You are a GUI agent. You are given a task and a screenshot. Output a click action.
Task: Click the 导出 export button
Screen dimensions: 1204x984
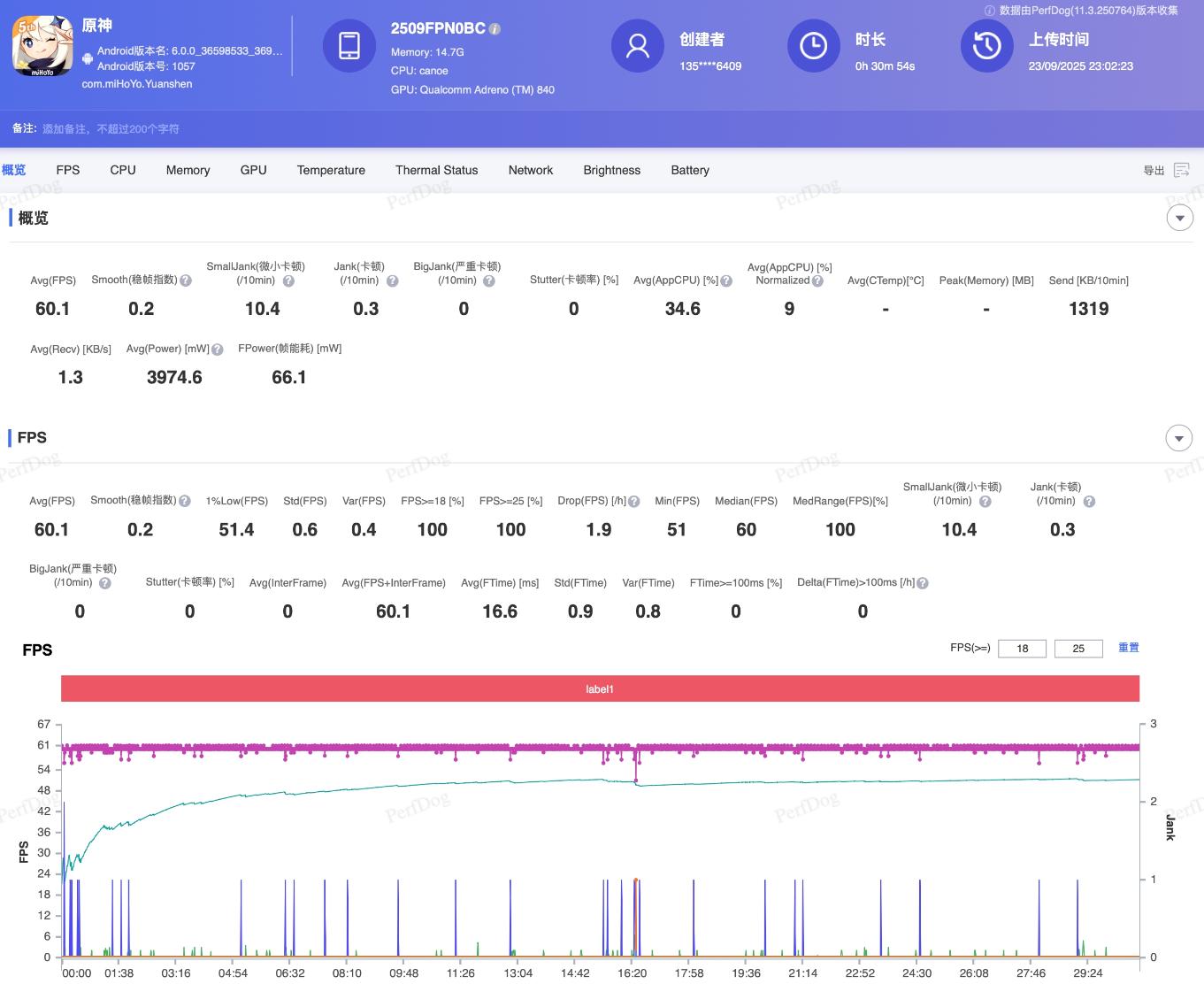pyautogui.click(x=1154, y=170)
